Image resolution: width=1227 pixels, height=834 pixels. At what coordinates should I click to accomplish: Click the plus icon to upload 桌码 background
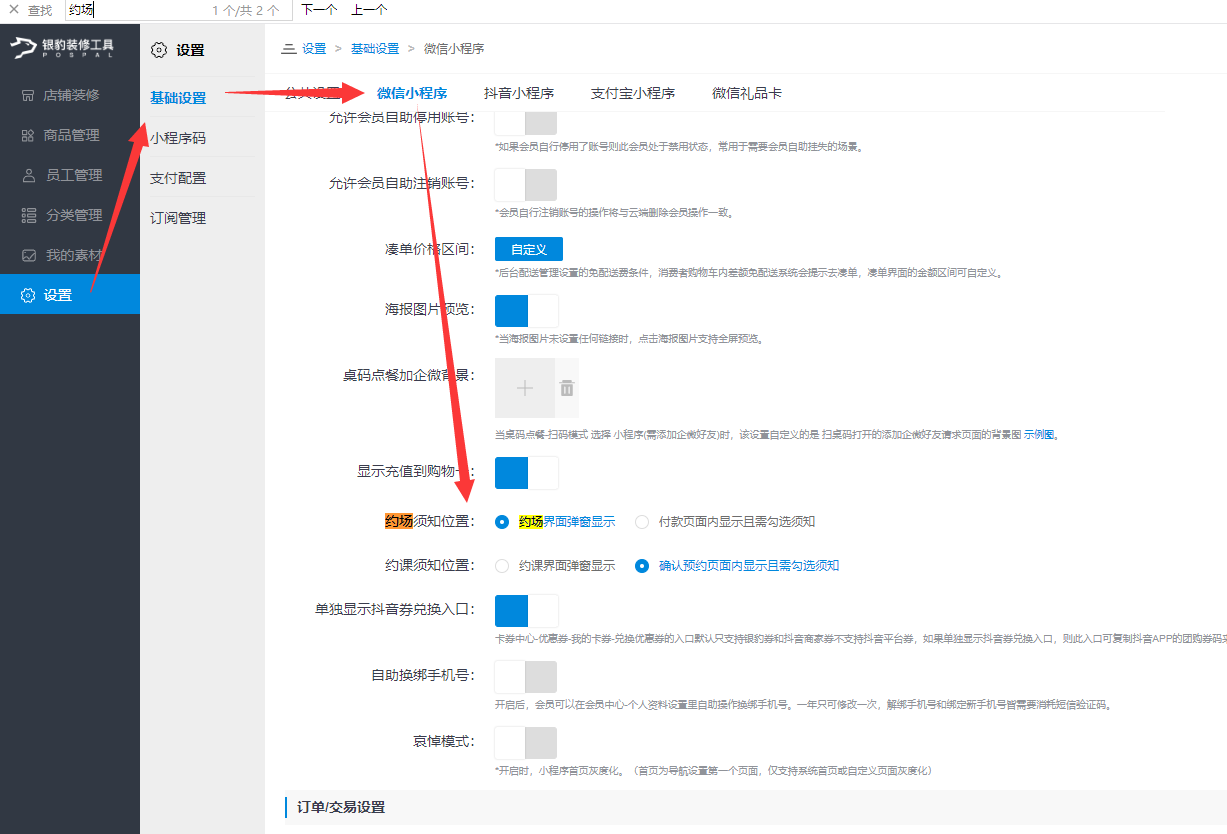[523, 388]
